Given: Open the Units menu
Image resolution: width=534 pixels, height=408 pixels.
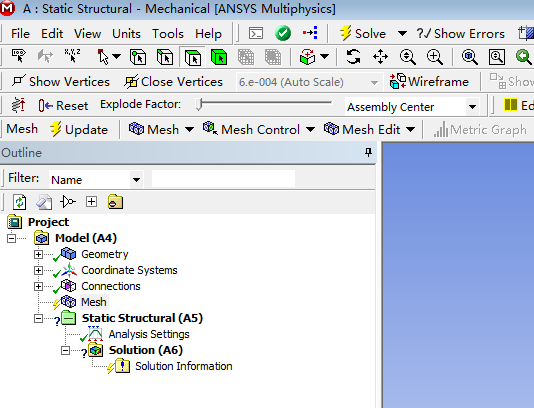Looking at the screenshot, I should click(126, 34).
